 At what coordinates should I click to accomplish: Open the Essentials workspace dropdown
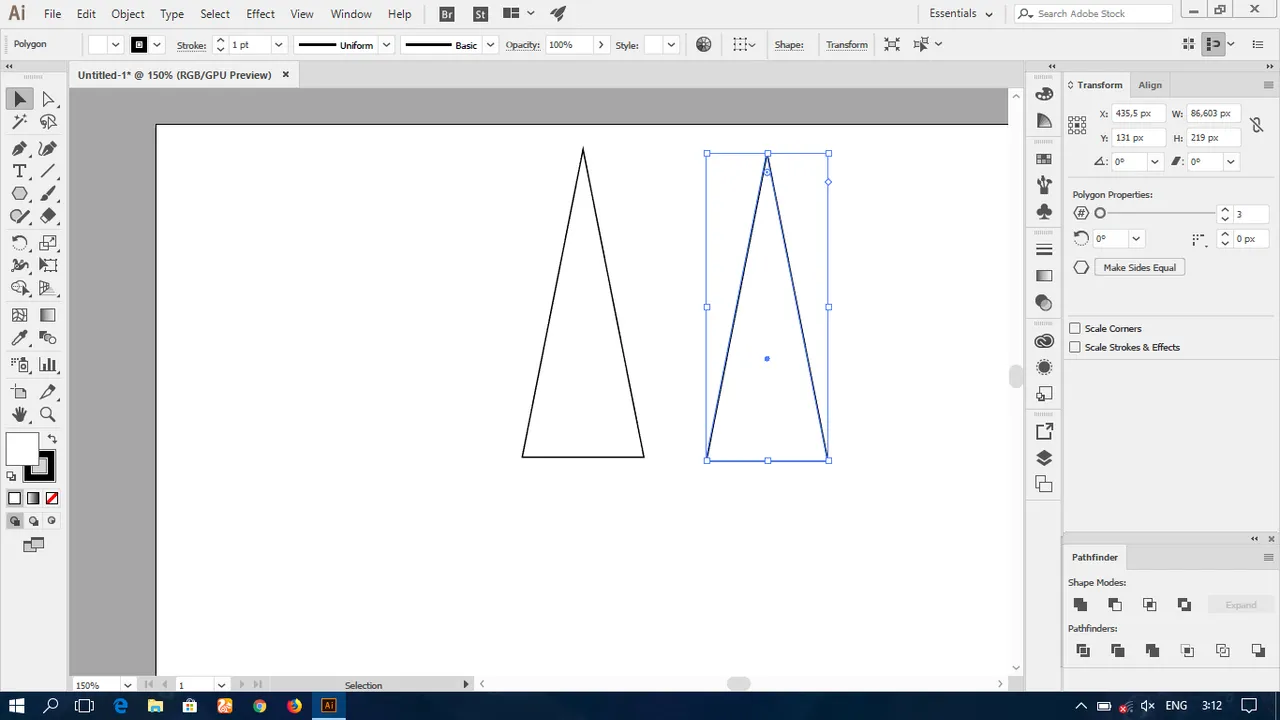[x=961, y=13]
